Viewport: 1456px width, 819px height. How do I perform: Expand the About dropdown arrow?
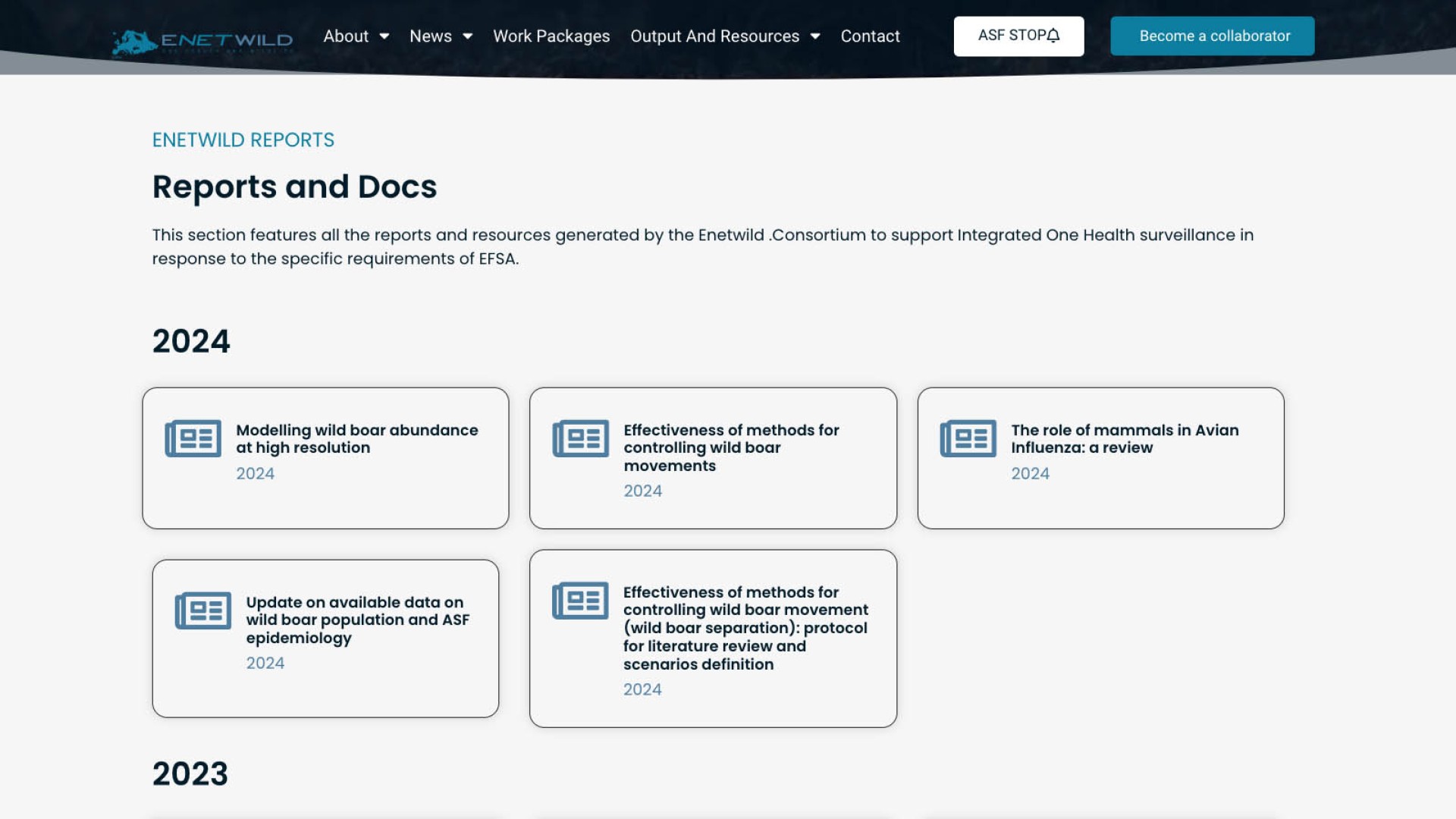[384, 36]
